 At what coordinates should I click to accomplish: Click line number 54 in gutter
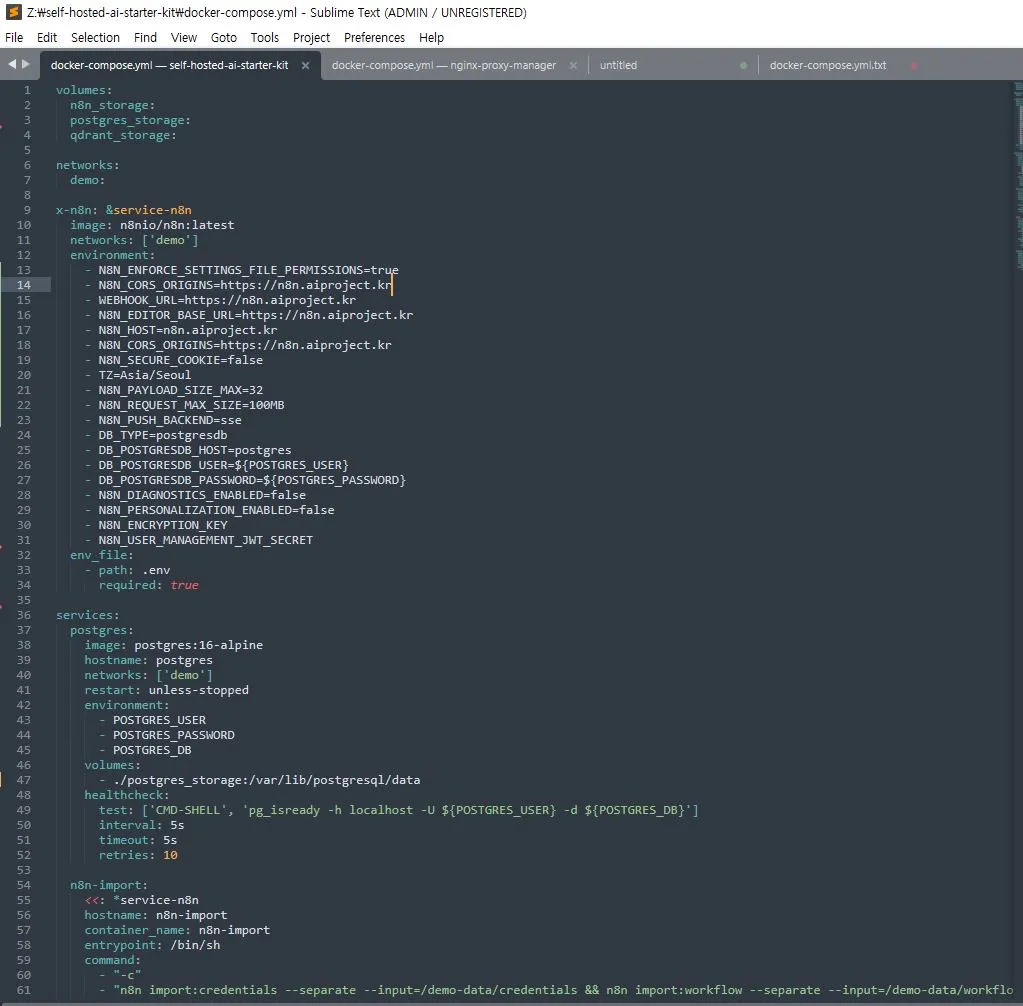pyautogui.click(x=23, y=885)
